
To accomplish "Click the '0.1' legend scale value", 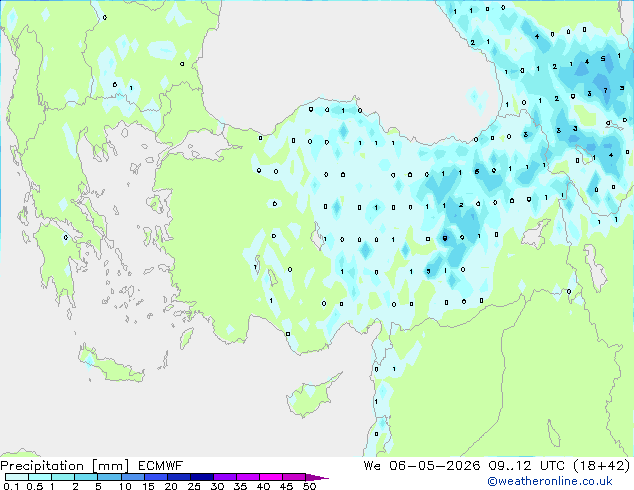I will click(x=11, y=486).
